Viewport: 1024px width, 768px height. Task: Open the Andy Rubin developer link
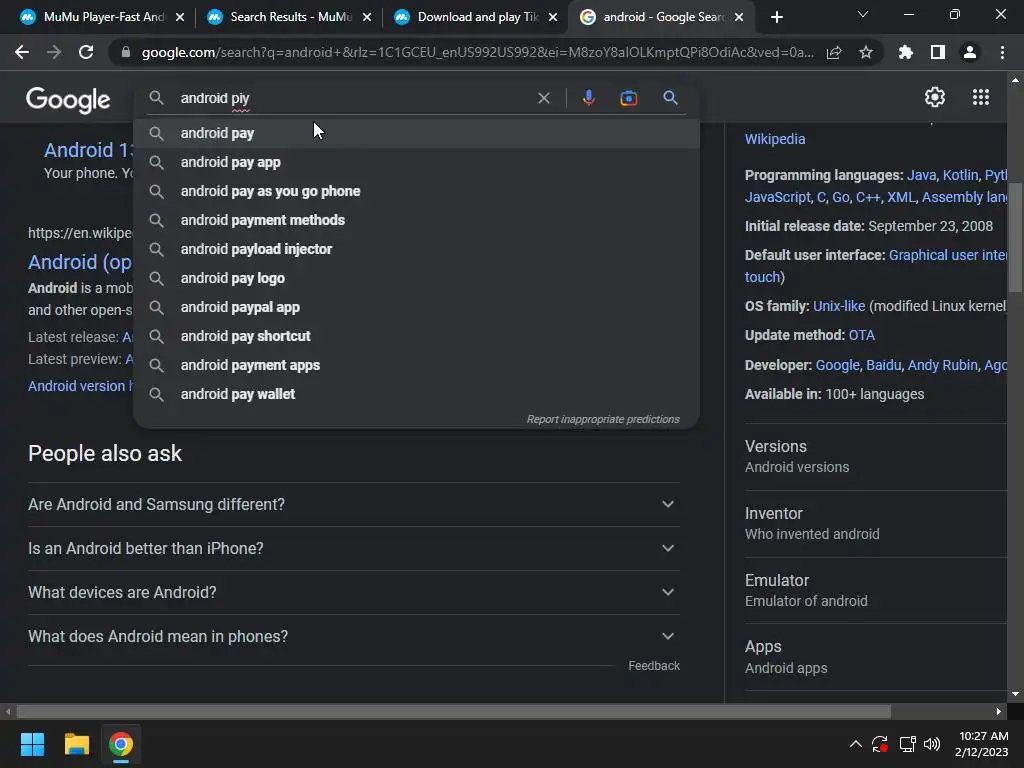tap(942, 365)
